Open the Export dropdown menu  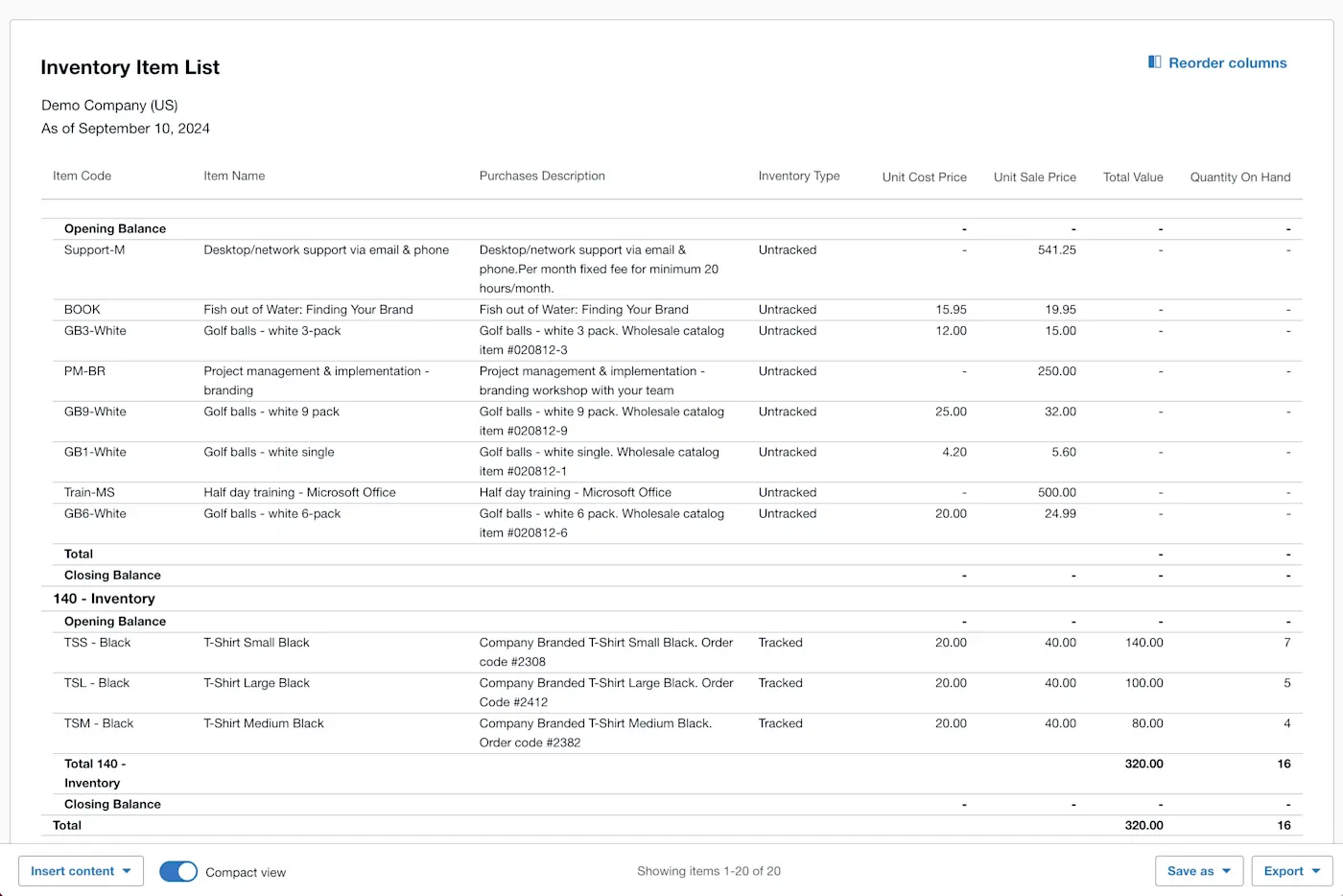1292,871
